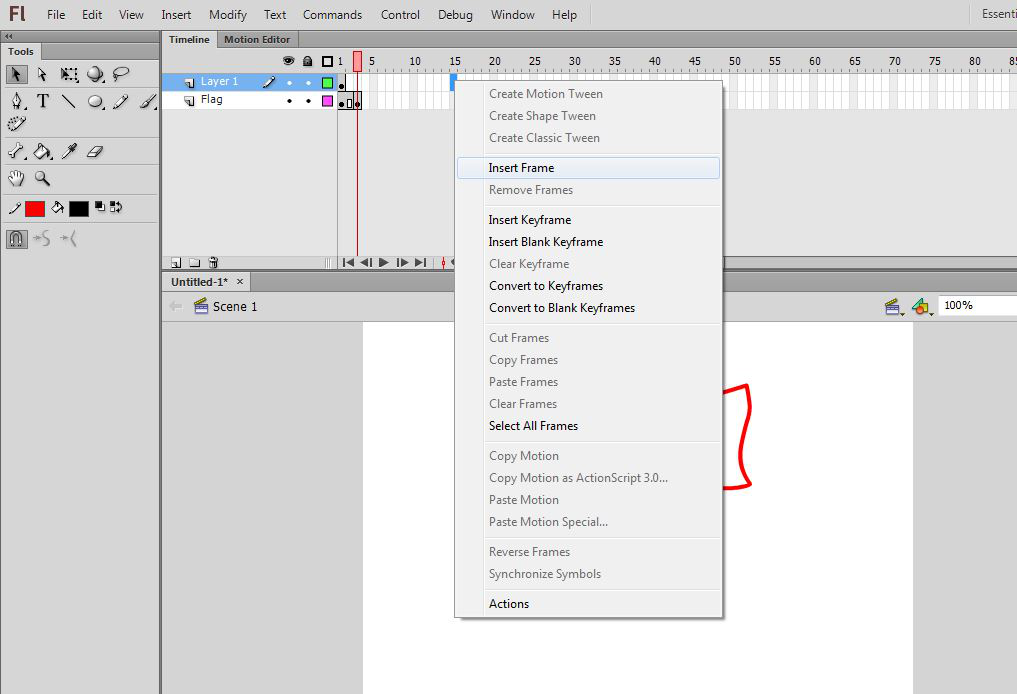Select the Selection (black arrow) tool

click(x=16, y=75)
